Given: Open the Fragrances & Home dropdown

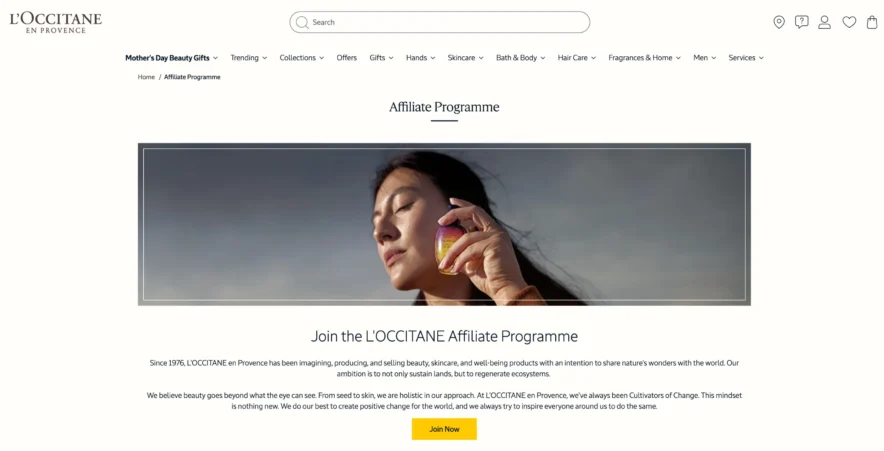Looking at the screenshot, I should (644, 58).
